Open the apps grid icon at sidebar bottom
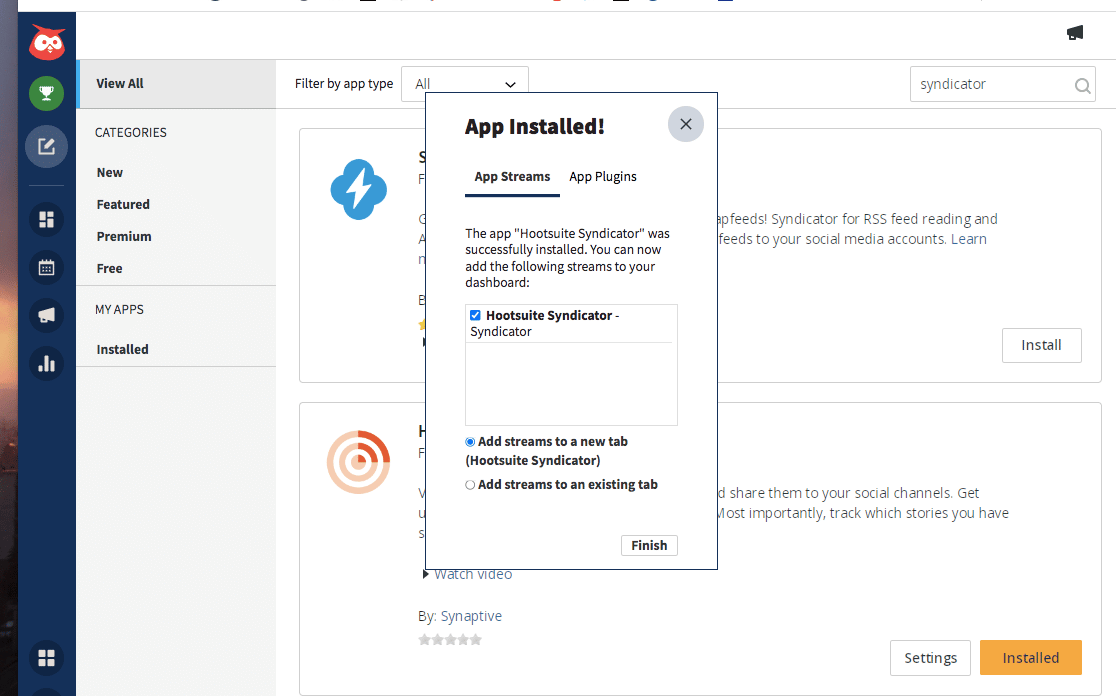This screenshot has height=696, width=1116. 46,658
